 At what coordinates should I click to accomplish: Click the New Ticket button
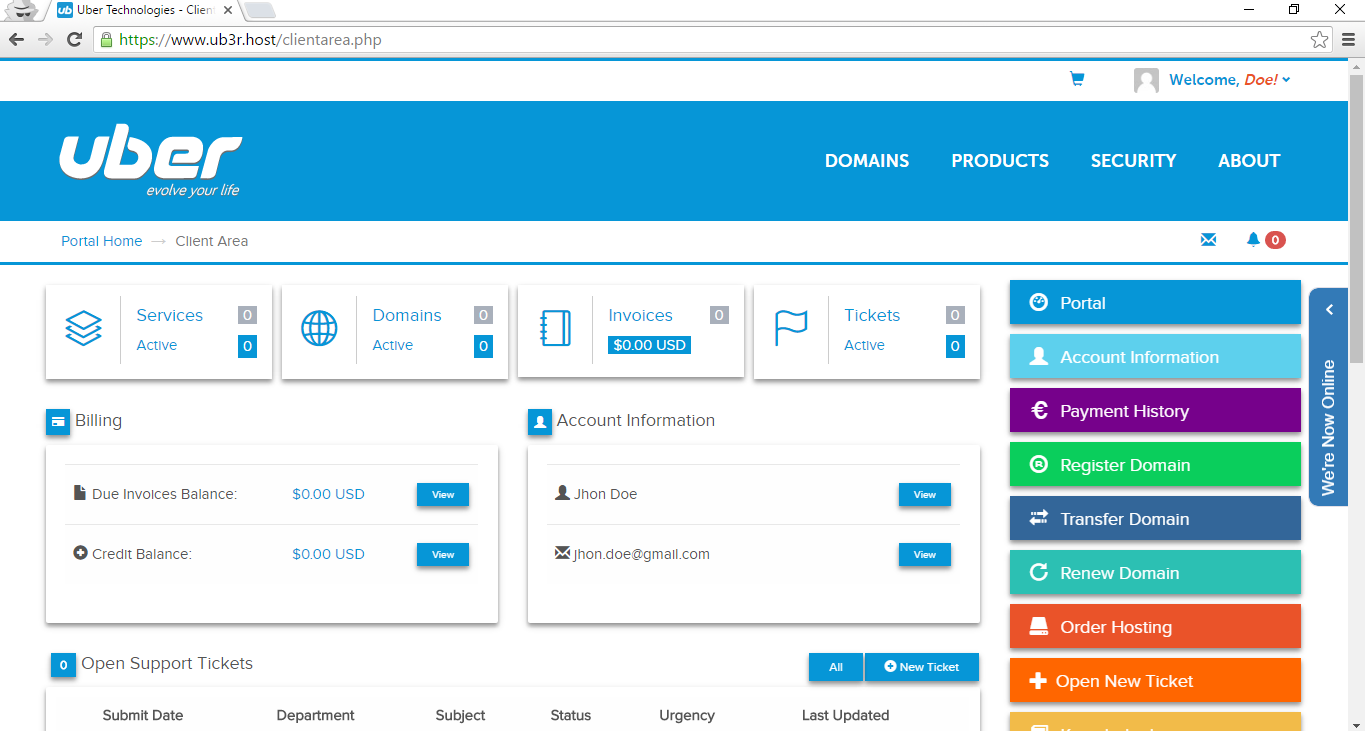[921, 667]
